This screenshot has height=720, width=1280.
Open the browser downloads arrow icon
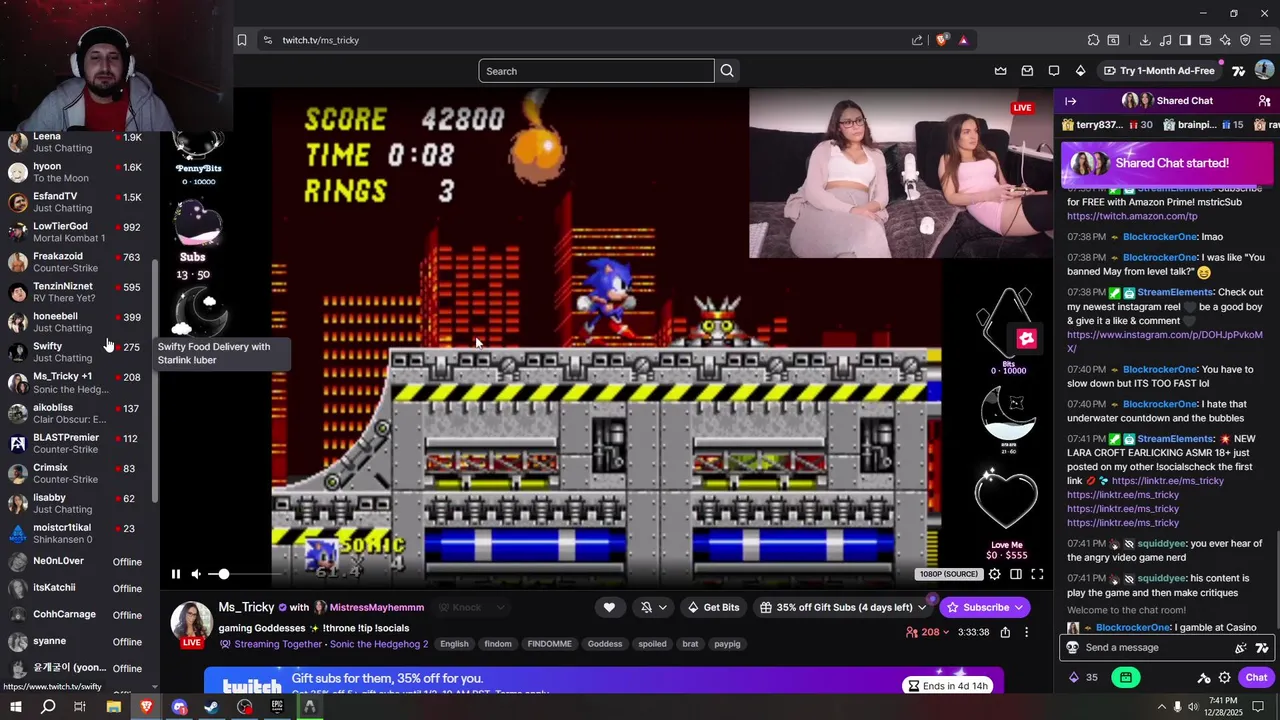point(1145,40)
